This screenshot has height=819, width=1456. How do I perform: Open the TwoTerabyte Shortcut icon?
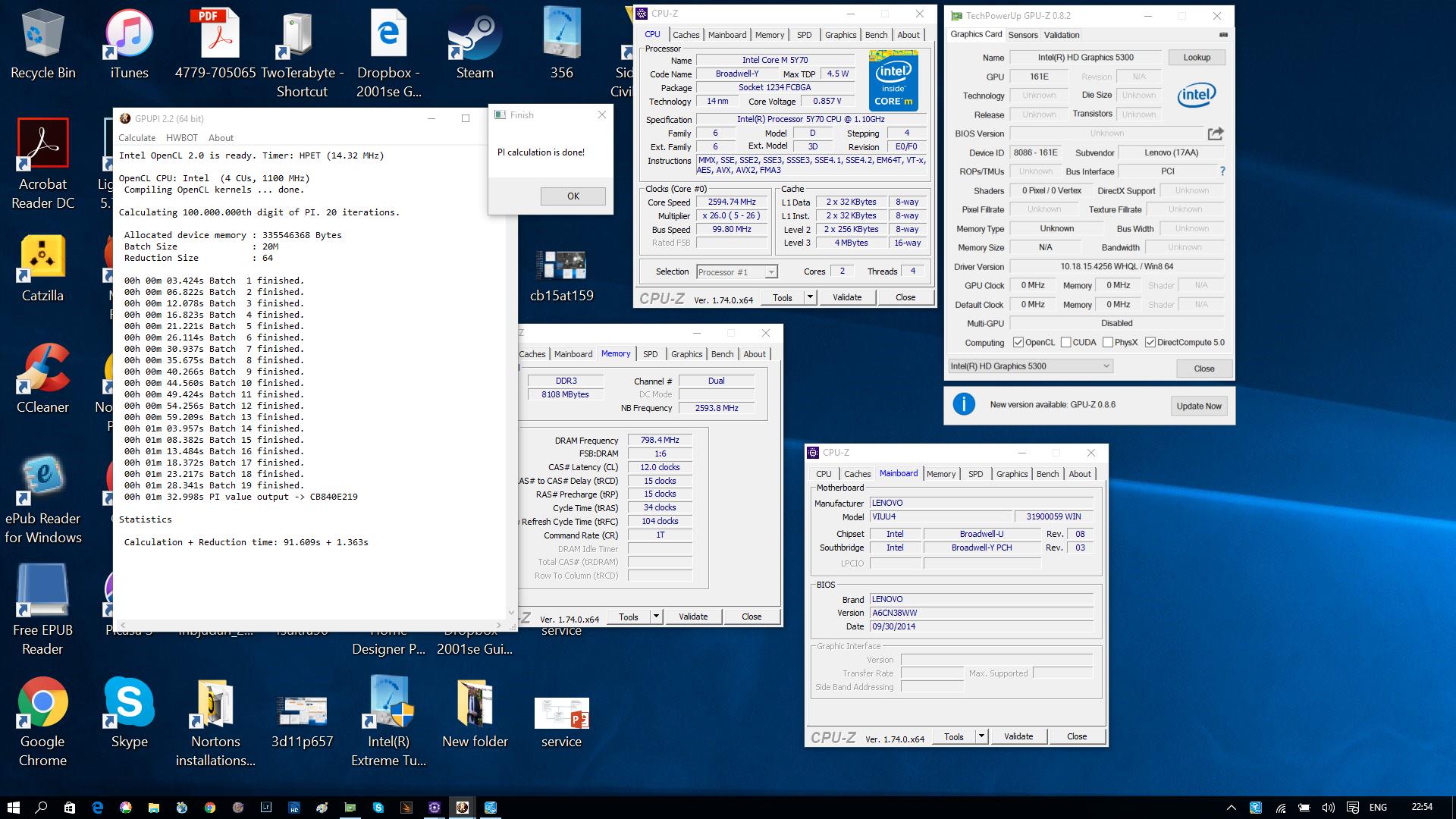302,53
